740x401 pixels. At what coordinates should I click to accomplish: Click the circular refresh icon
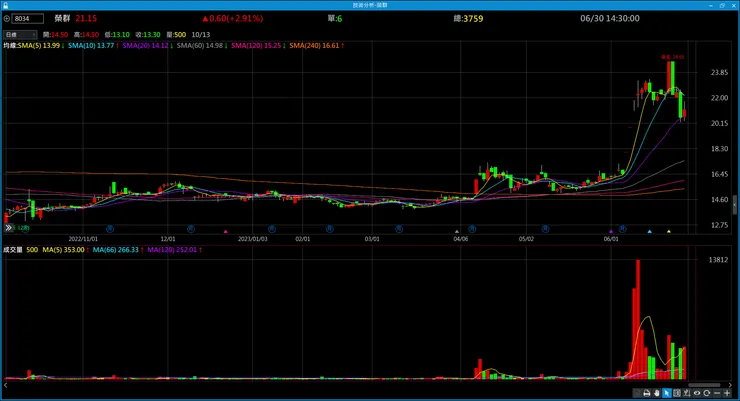point(706,393)
